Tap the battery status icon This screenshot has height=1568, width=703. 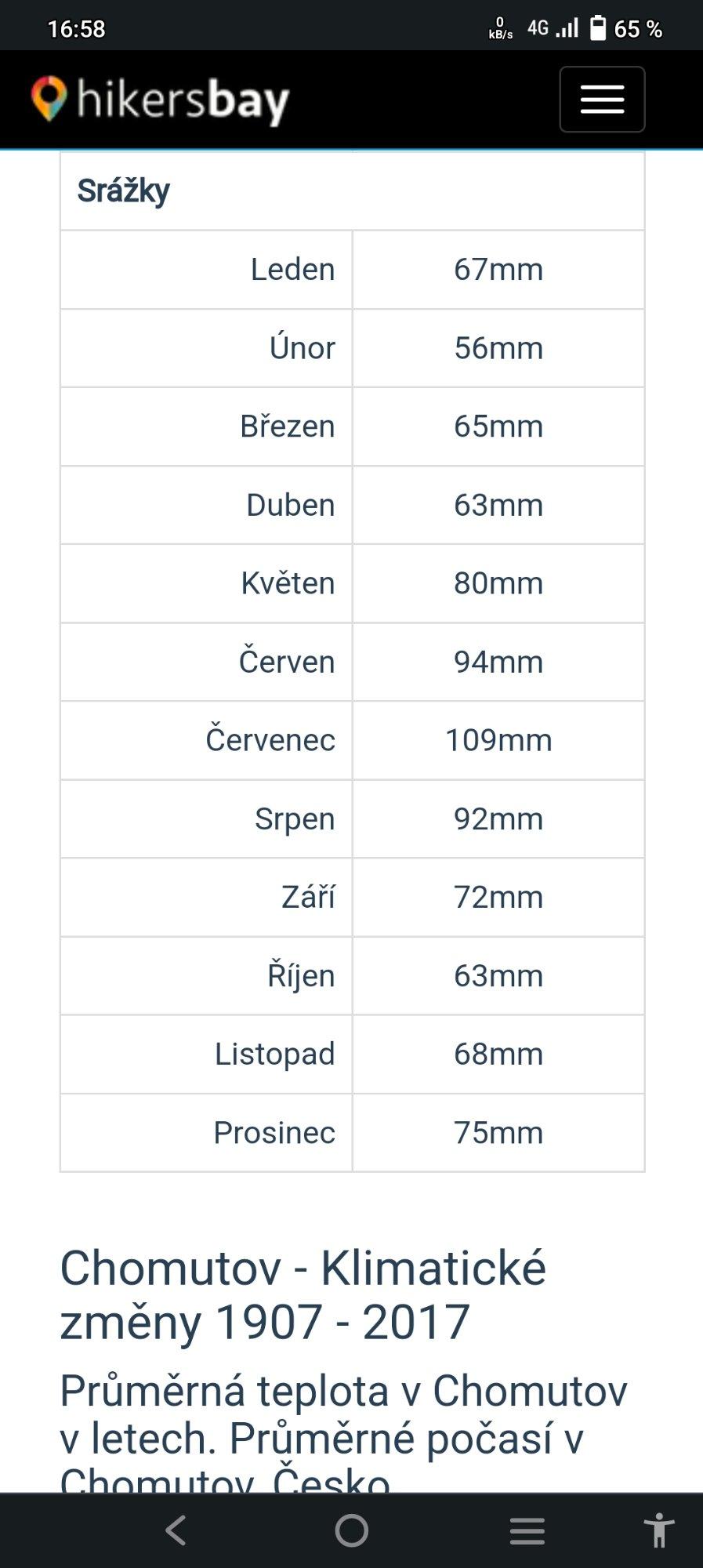tap(598, 29)
